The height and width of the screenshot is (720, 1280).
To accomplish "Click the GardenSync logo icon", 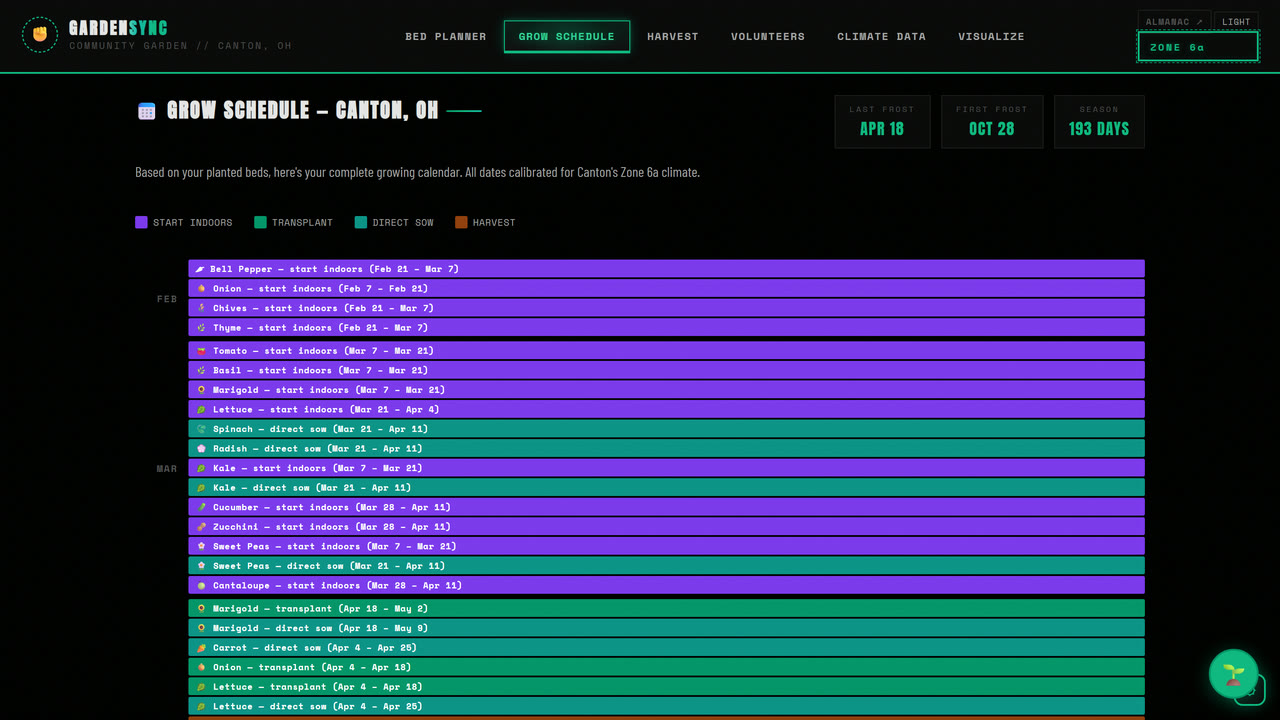I will point(40,35).
